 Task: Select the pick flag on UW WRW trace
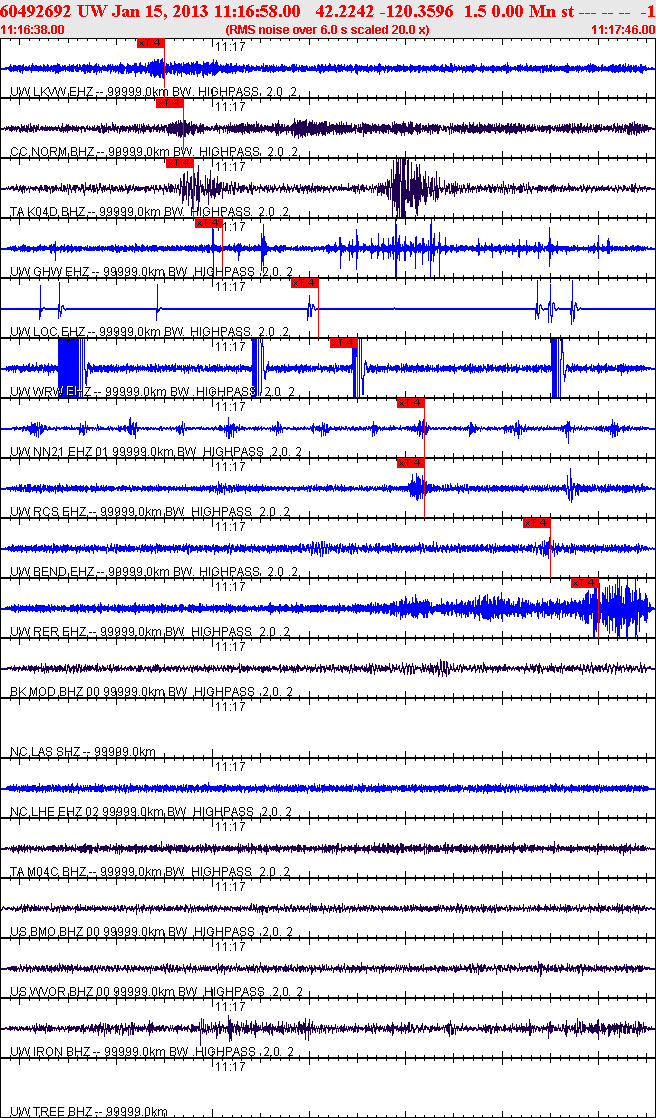click(x=343, y=343)
